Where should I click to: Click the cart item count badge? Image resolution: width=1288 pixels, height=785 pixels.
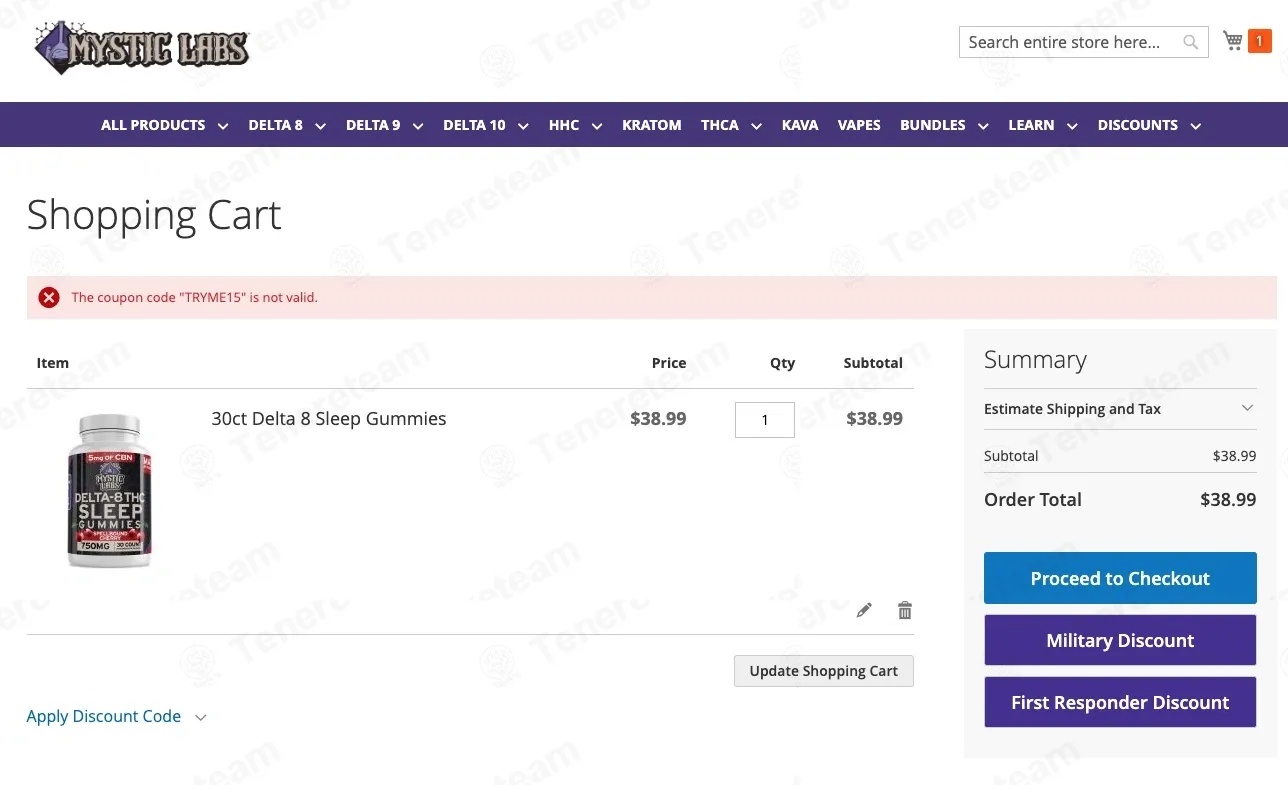tap(1259, 41)
